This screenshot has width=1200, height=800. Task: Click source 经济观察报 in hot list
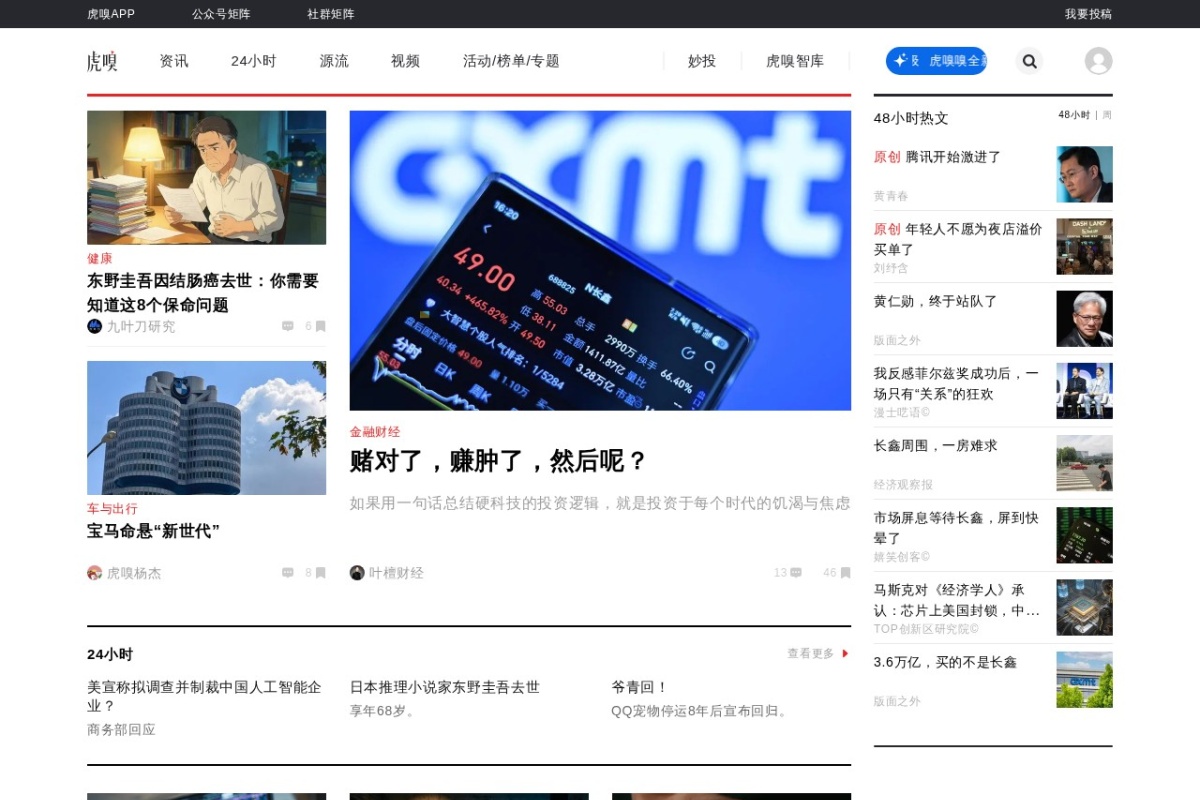(x=903, y=484)
